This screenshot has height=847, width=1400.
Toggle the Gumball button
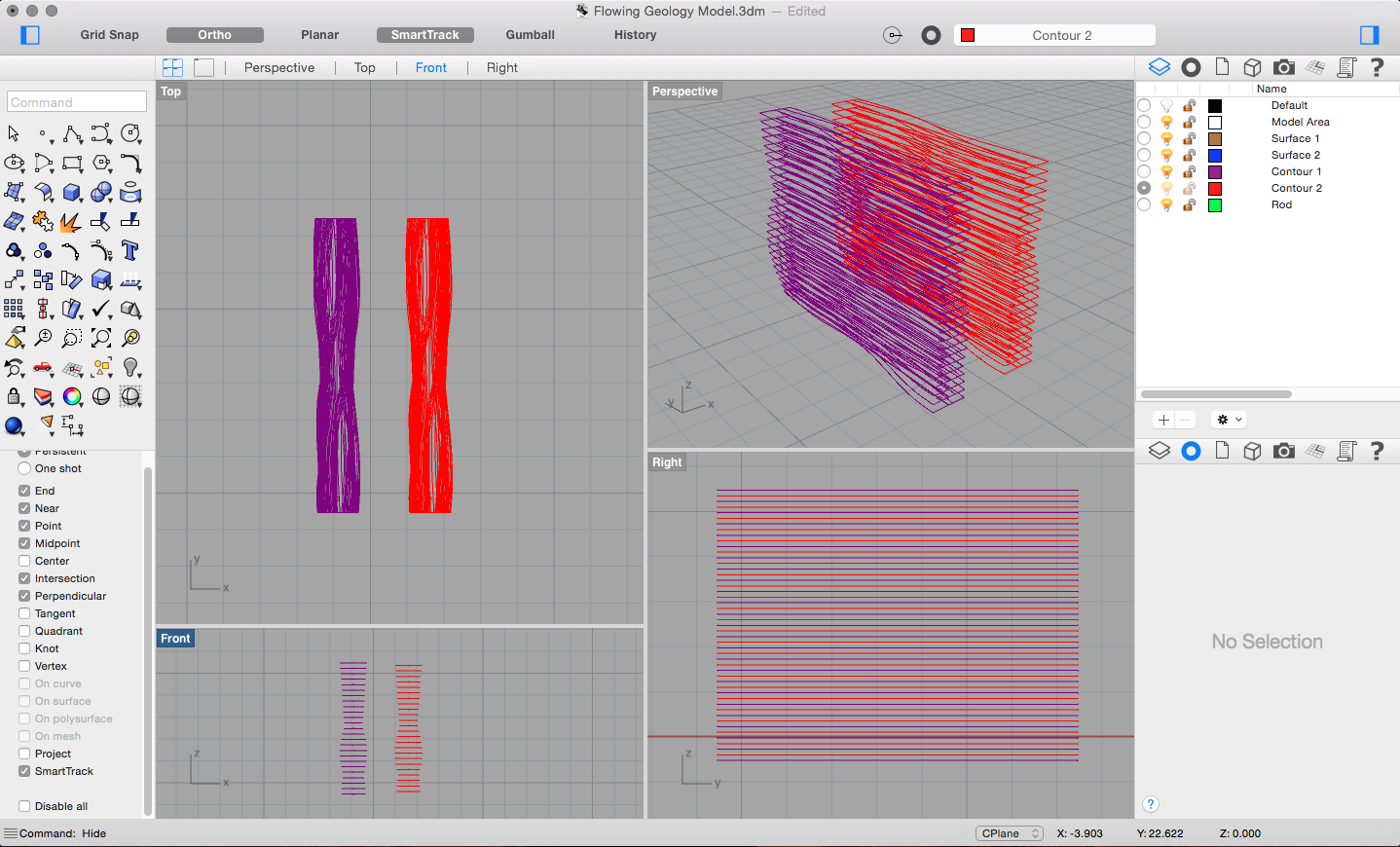[531, 34]
